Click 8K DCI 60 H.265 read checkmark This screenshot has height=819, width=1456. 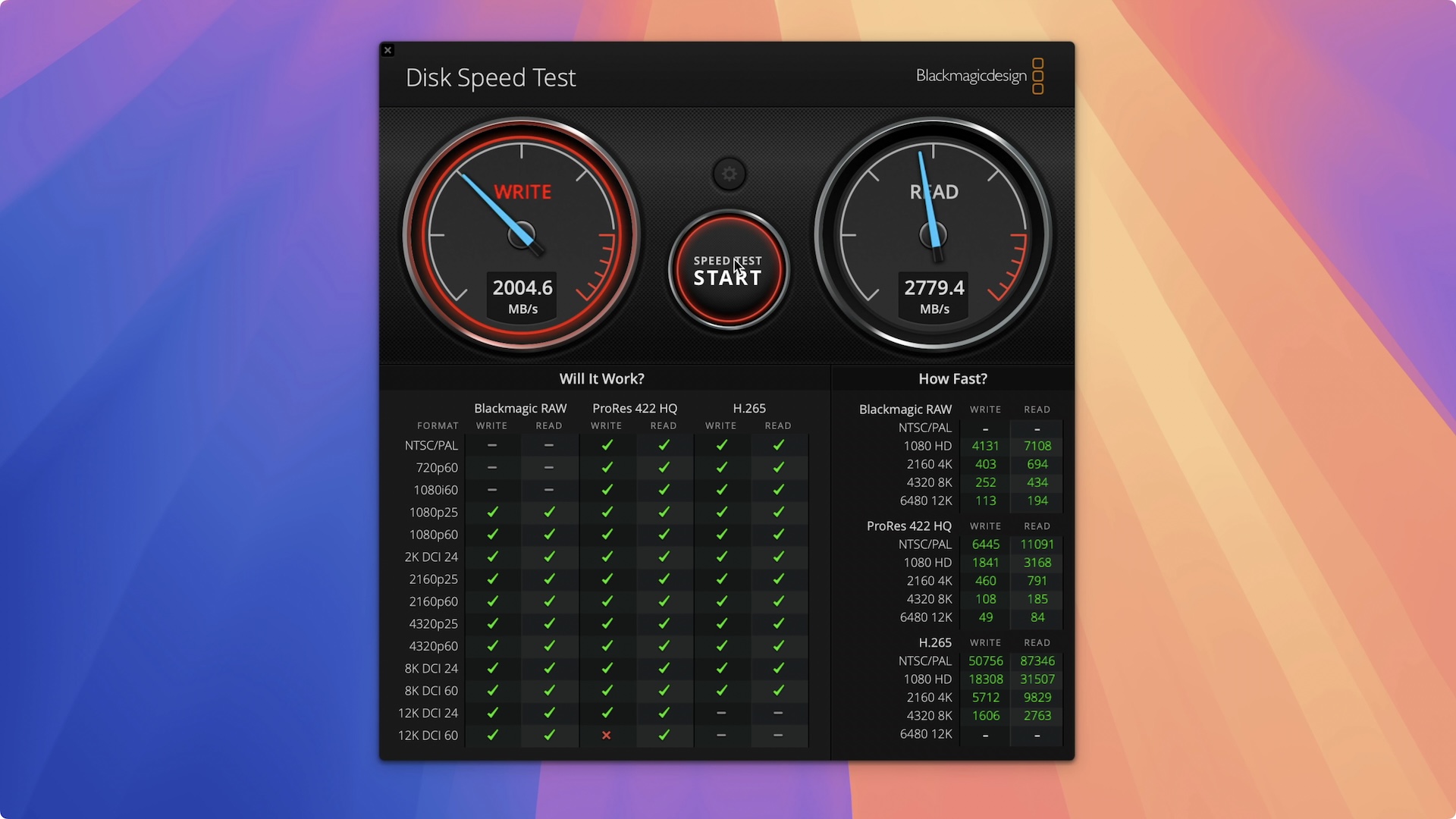click(778, 690)
